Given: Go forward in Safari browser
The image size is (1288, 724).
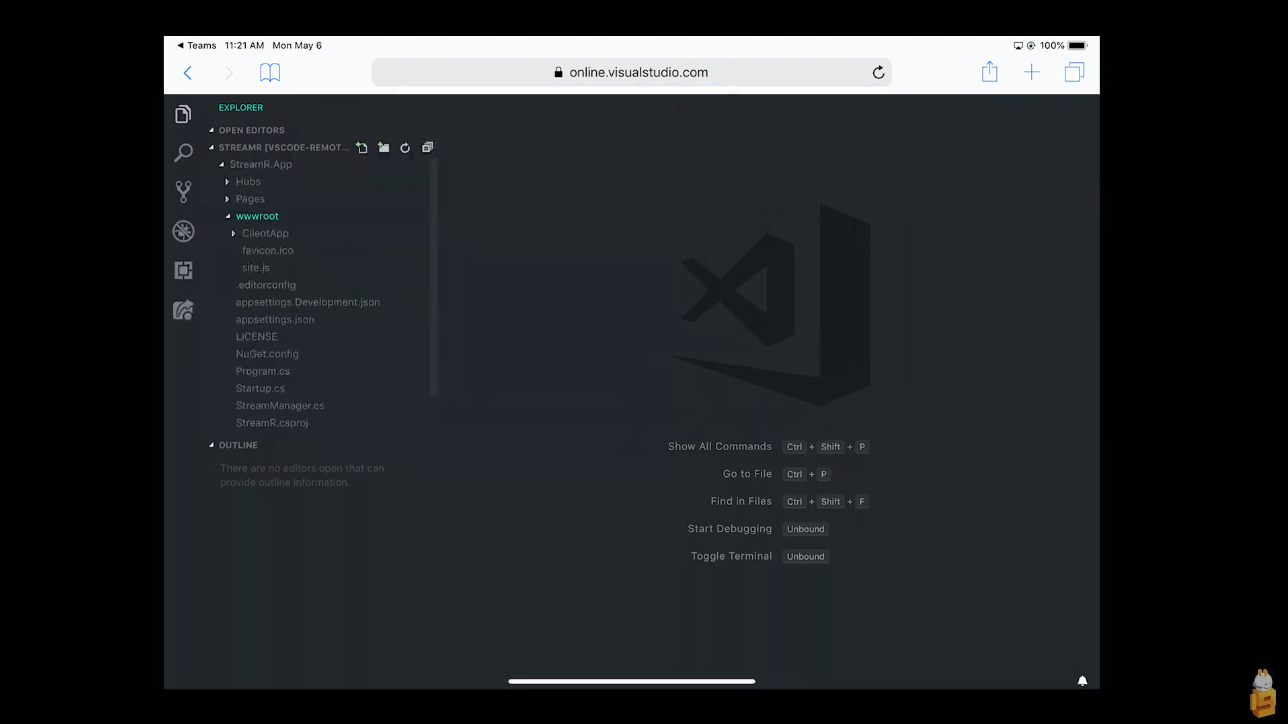Looking at the screenshot, I should pos(228,72).
